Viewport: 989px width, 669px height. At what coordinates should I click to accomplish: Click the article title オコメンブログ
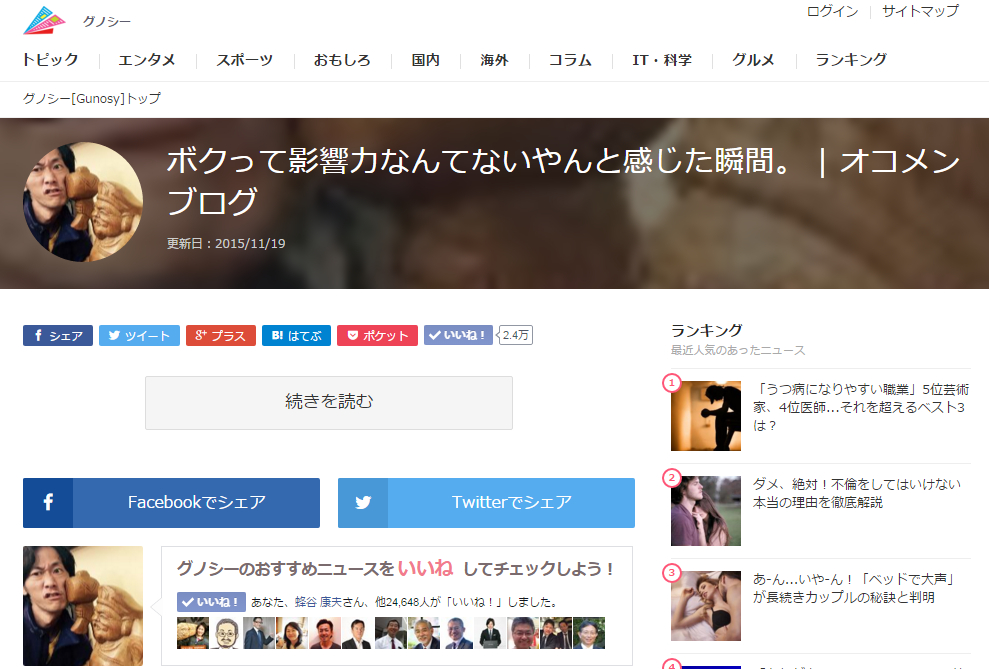pyautogui.click(x=563, y=181)
